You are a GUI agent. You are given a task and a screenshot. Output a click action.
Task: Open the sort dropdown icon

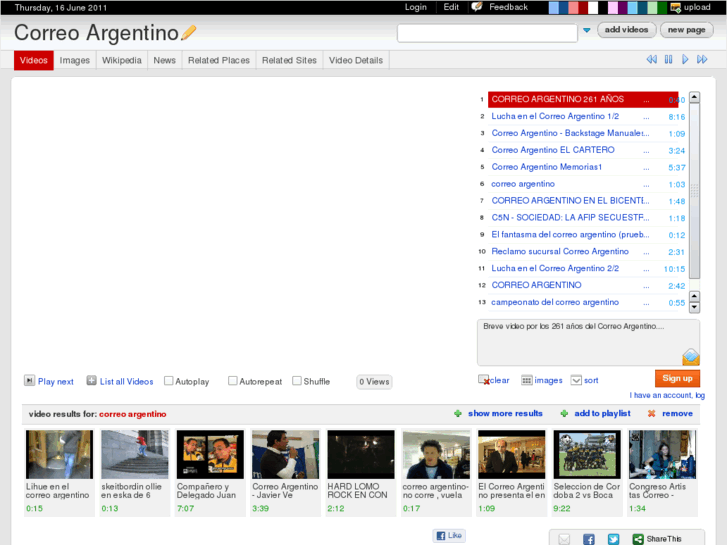pos(576,380)
